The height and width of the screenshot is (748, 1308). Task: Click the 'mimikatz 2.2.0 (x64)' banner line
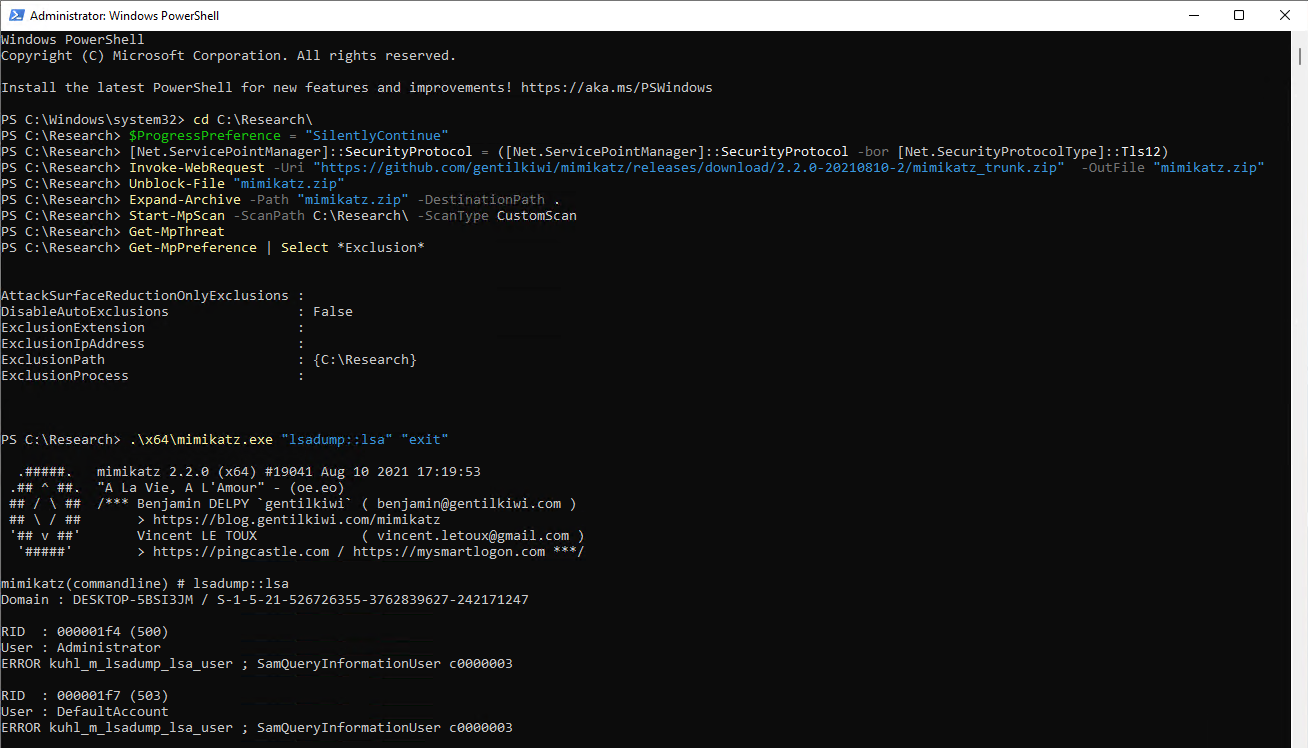[289, 472]
